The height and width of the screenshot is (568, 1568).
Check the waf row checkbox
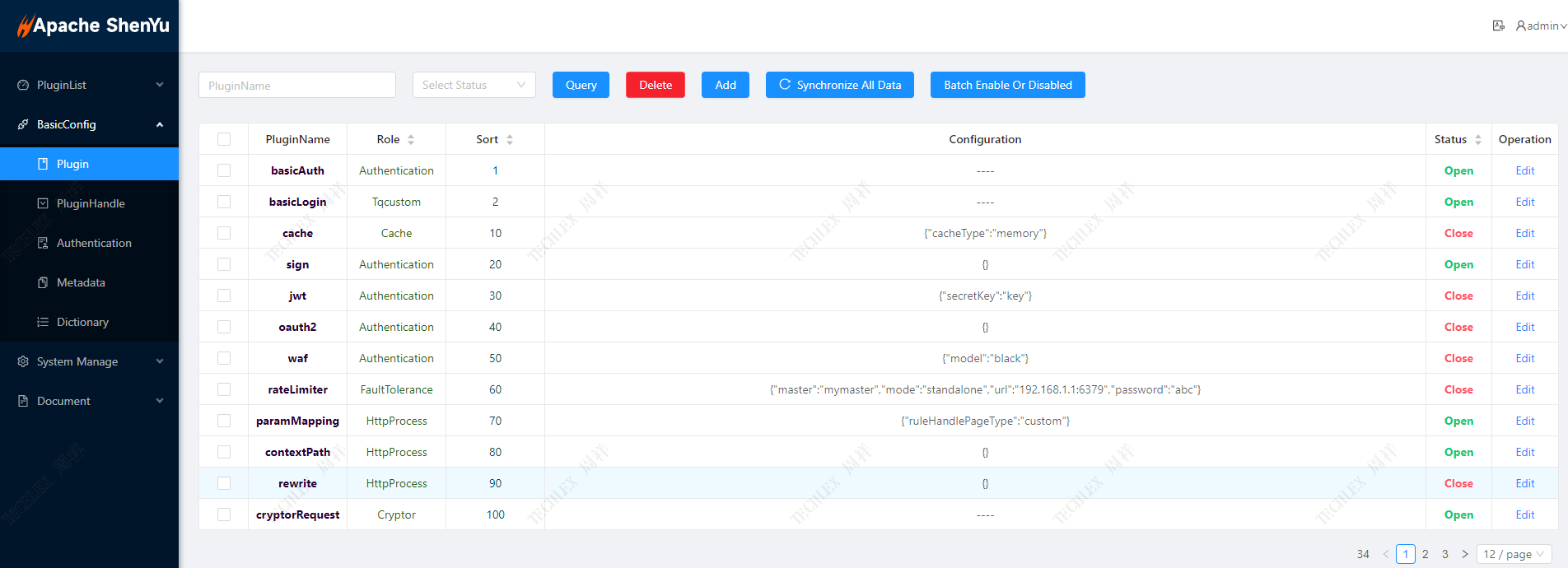point(224,358)
